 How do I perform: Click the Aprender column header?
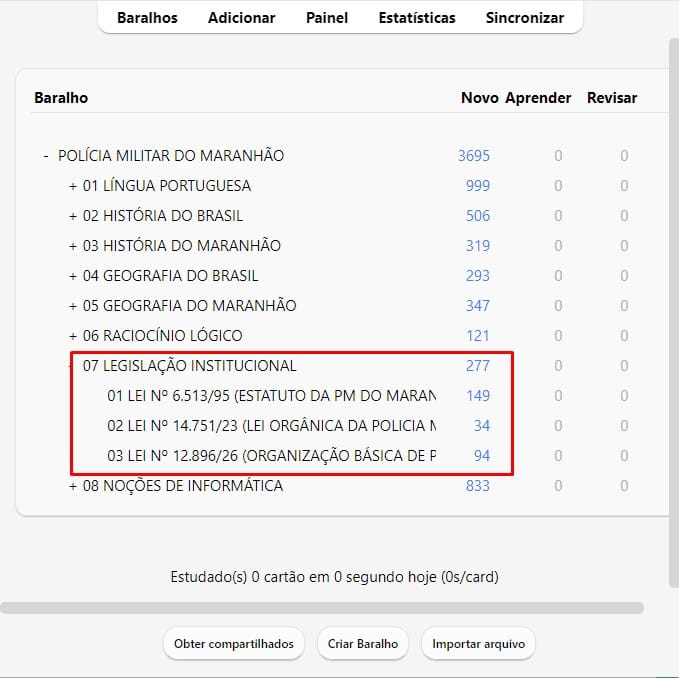538,98
